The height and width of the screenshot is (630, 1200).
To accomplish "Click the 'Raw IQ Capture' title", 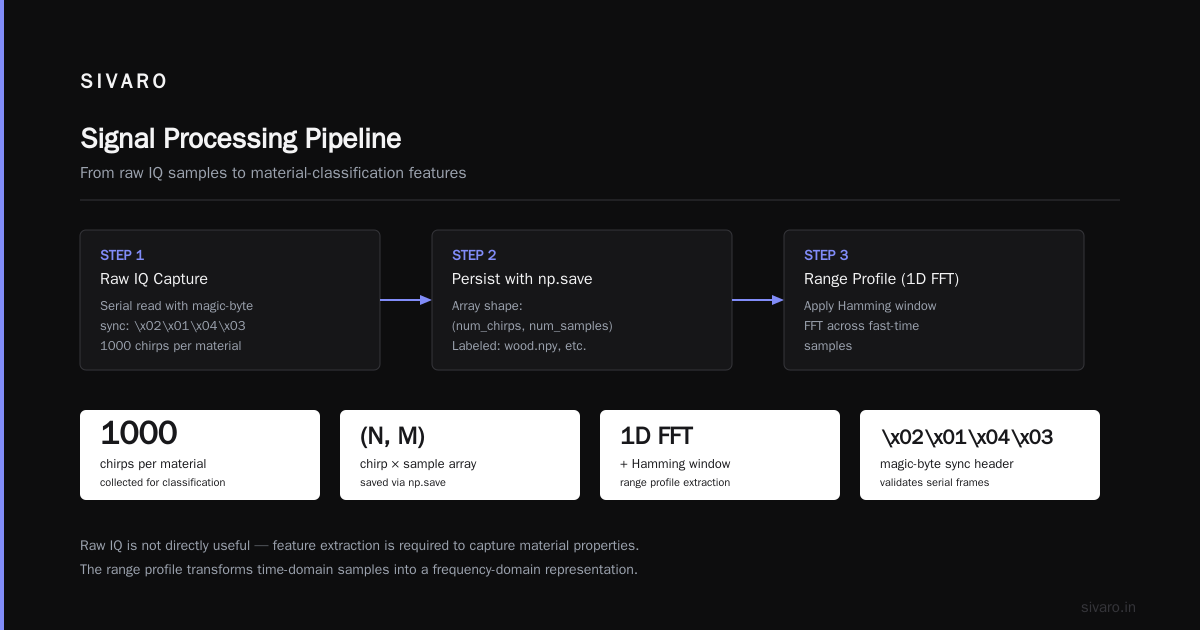I will pos(154,279).
